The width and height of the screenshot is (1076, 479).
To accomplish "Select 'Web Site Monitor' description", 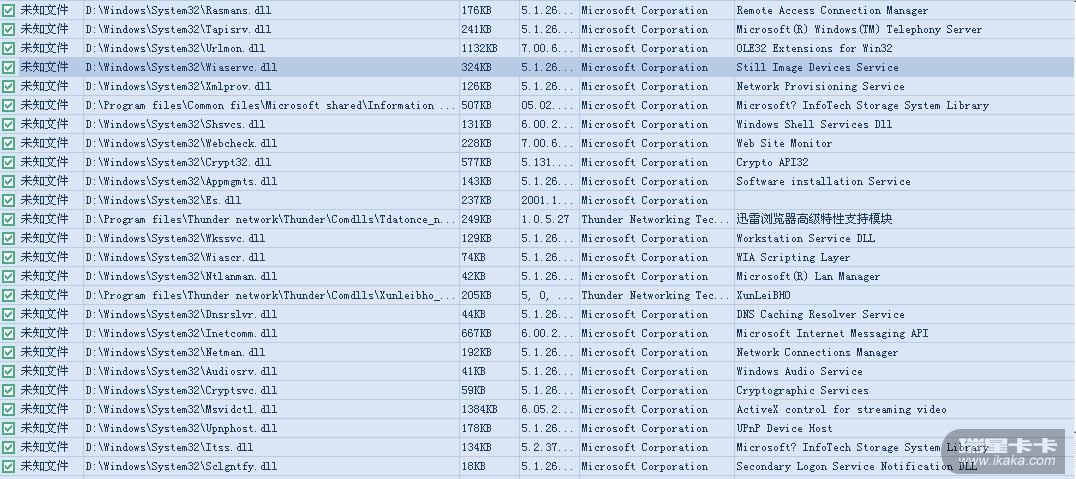I will pyautogui.click(x=784, y=143).
